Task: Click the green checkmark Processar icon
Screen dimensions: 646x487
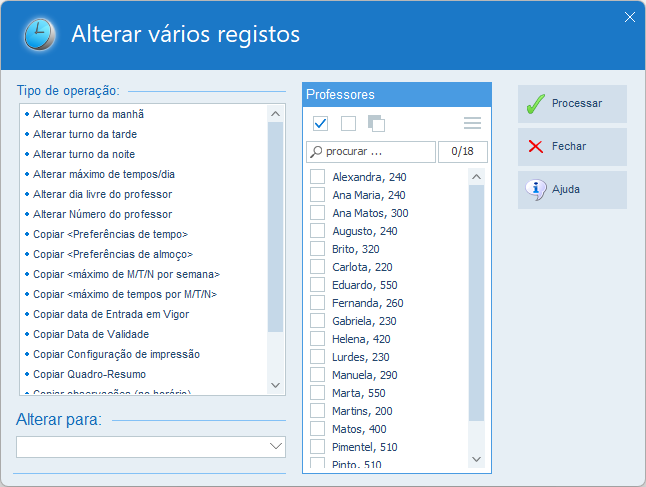Action: (x=536, y=103)
